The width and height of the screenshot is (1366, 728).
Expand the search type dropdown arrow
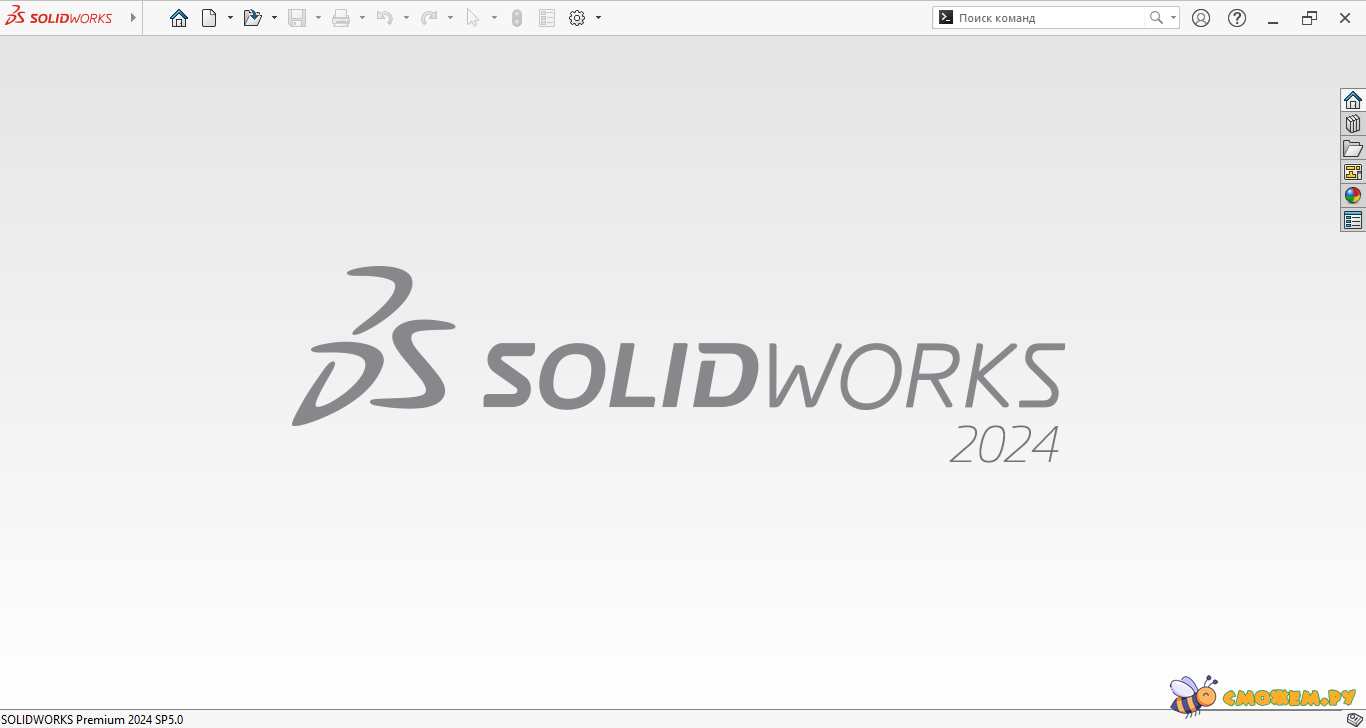tap(1173, 18)
